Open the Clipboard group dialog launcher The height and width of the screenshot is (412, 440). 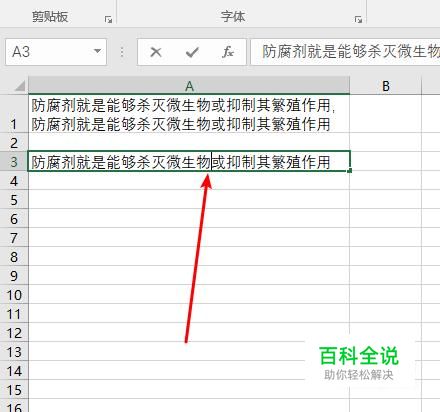click(108, 20)
